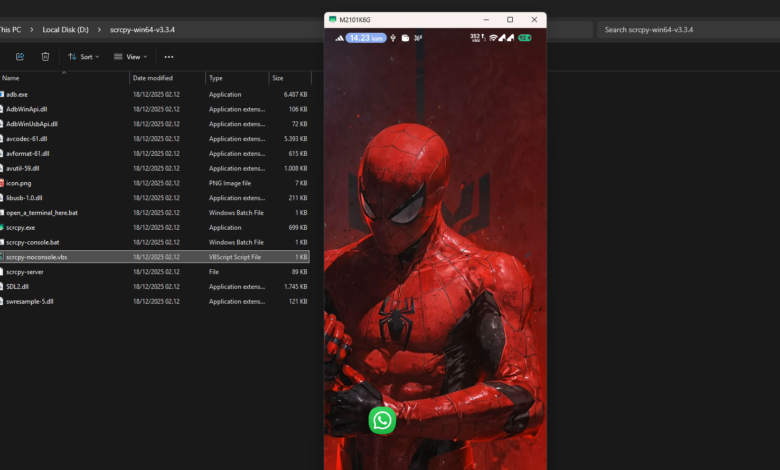Navigate to Local Disk (D:) breadcrumb
This screenshot has height=470, width=780.
coord(65,29)
